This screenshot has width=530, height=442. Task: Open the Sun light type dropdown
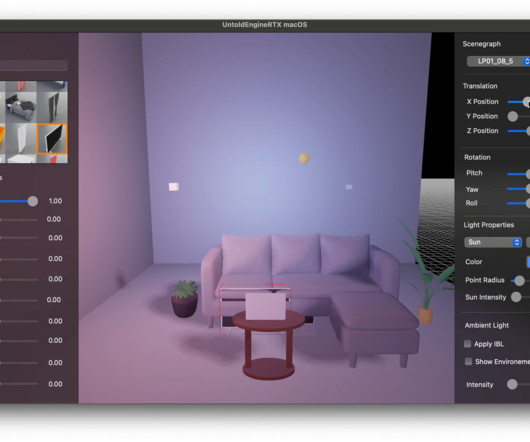coord(493,242)
